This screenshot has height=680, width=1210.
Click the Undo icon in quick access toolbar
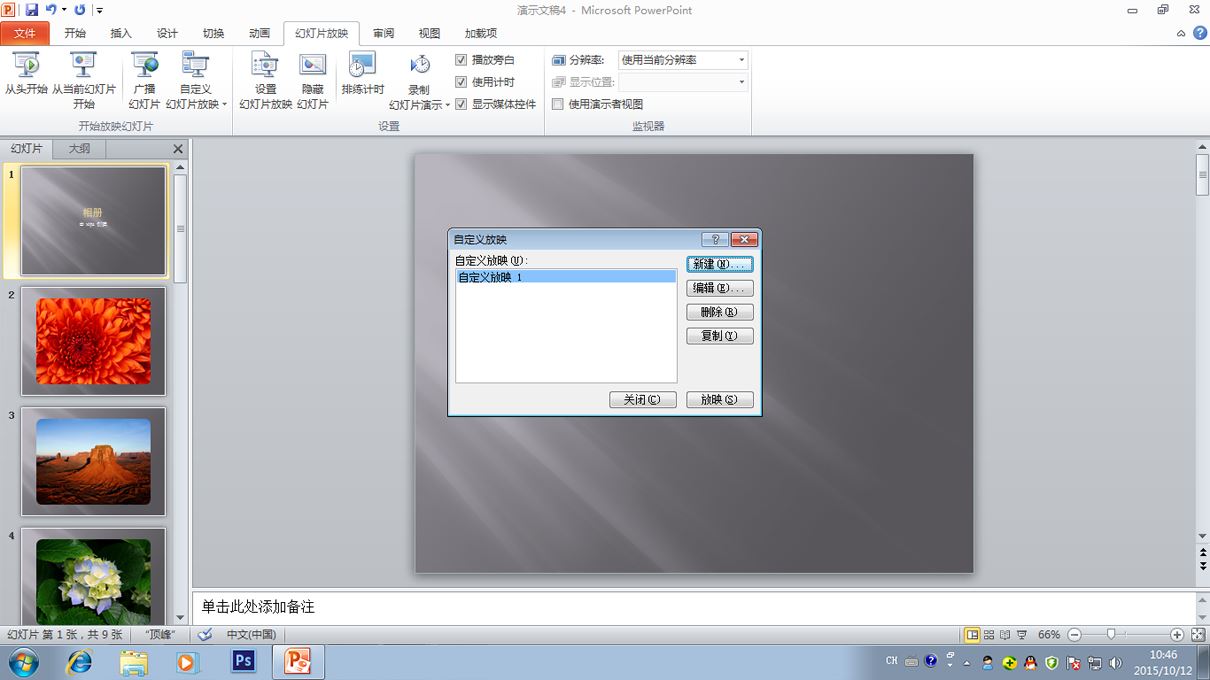[x=51, y=10]
